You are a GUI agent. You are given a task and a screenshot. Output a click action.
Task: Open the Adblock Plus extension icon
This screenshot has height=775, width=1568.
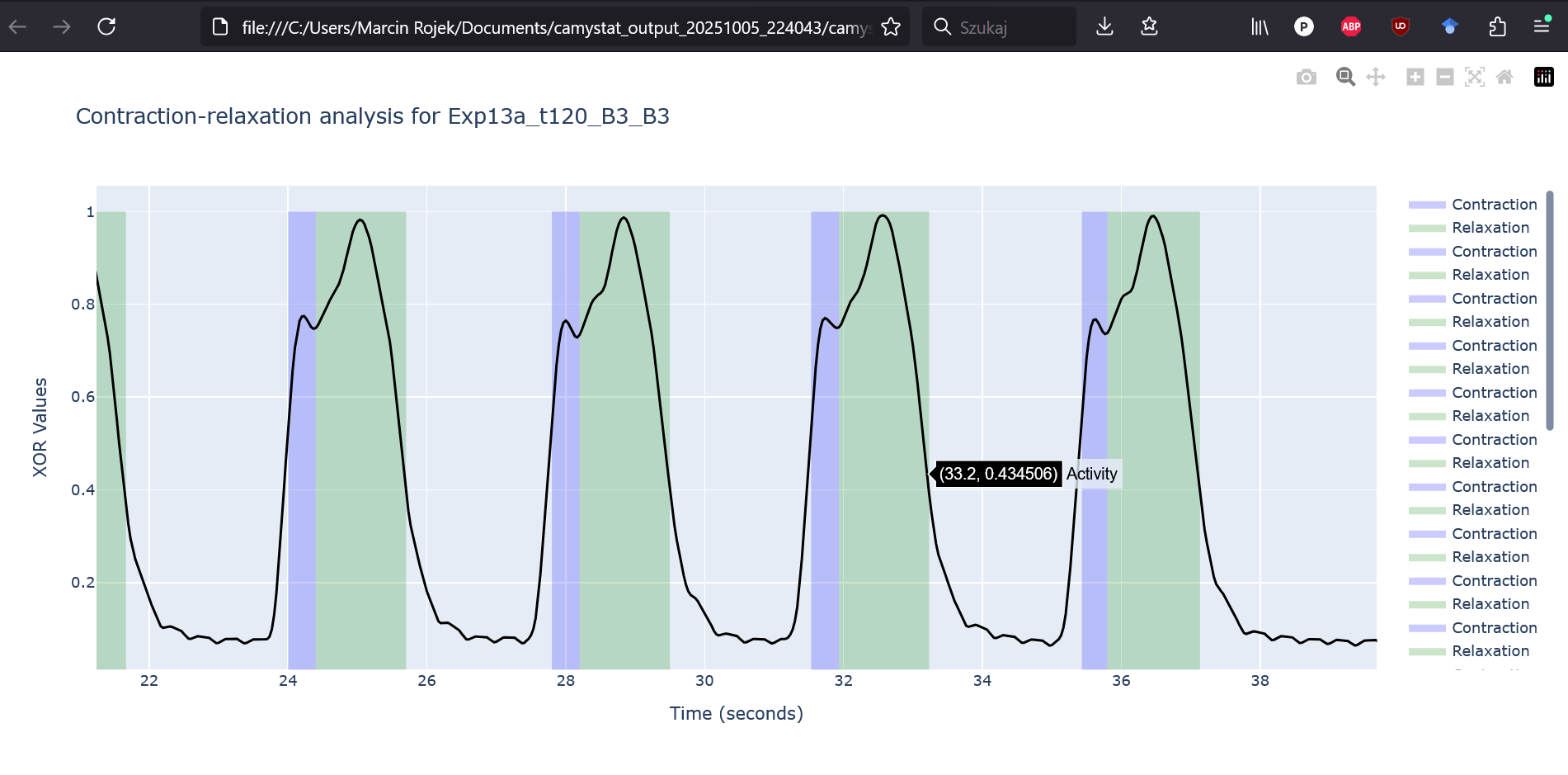(x=1351, y=27)
